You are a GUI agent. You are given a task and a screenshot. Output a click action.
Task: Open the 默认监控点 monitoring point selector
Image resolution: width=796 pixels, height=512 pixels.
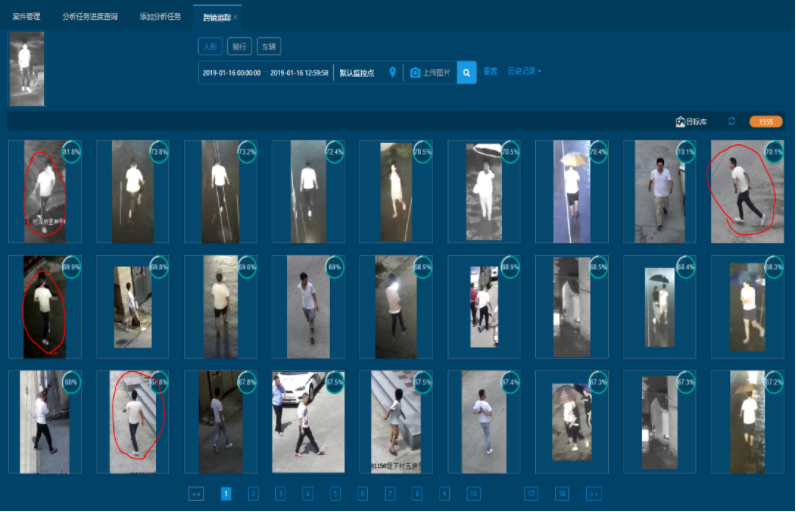point(358,73)
